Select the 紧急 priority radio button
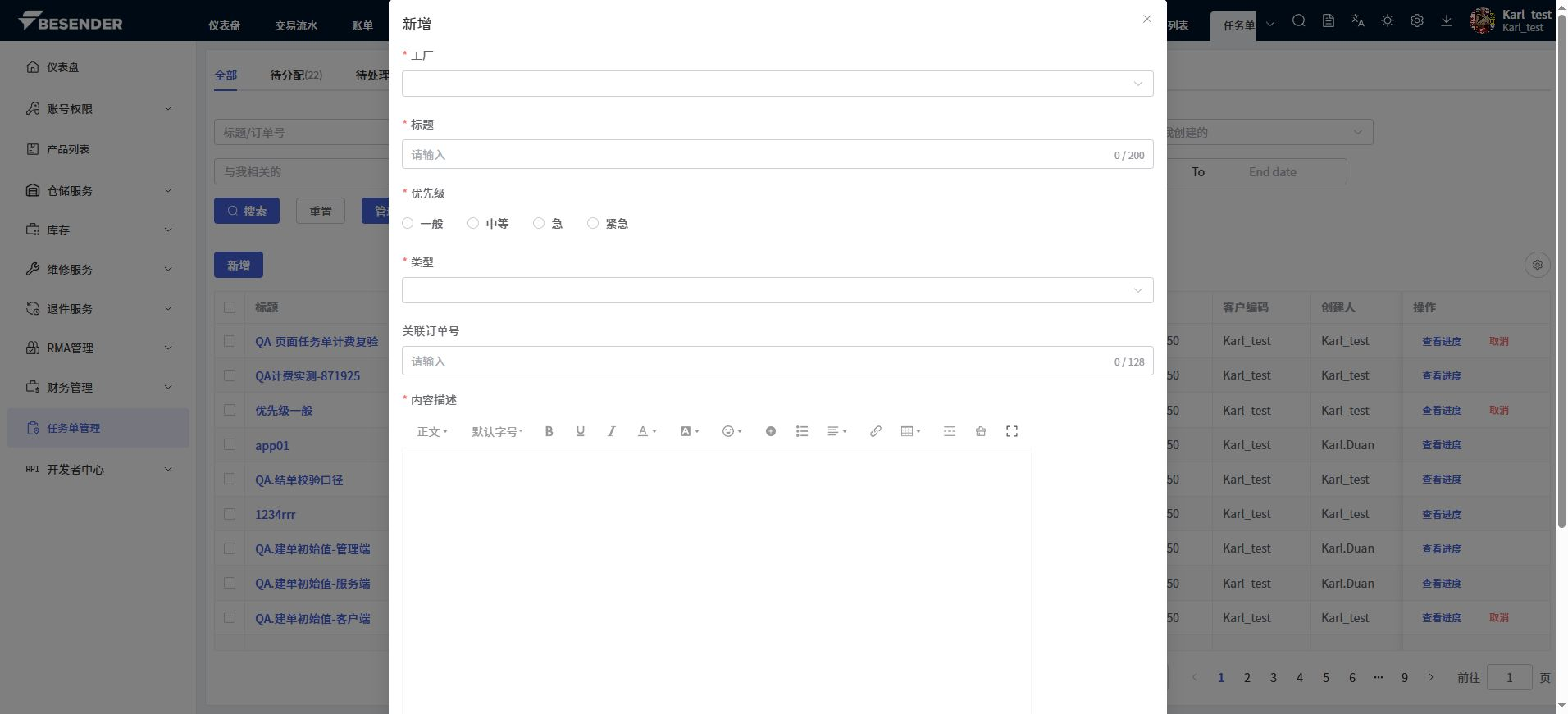The height and width of the screenshot is (714, 1568). point(593,223)
